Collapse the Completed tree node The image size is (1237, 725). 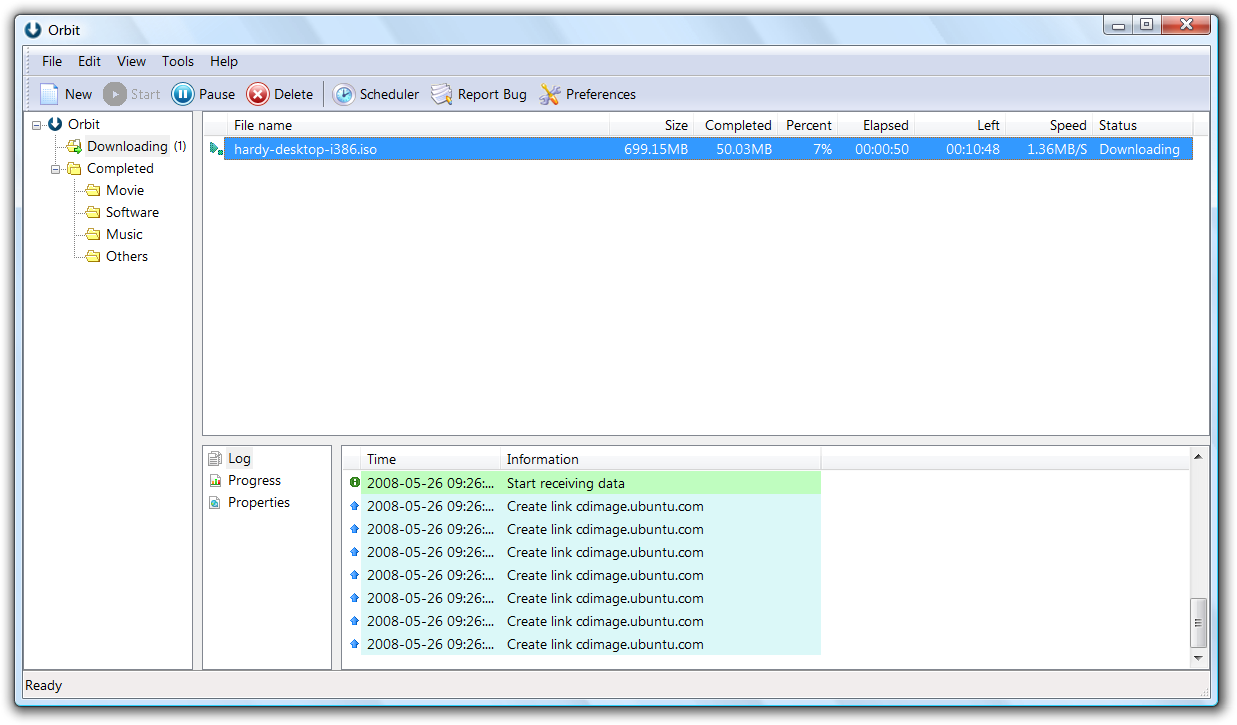tap(56, 169)
